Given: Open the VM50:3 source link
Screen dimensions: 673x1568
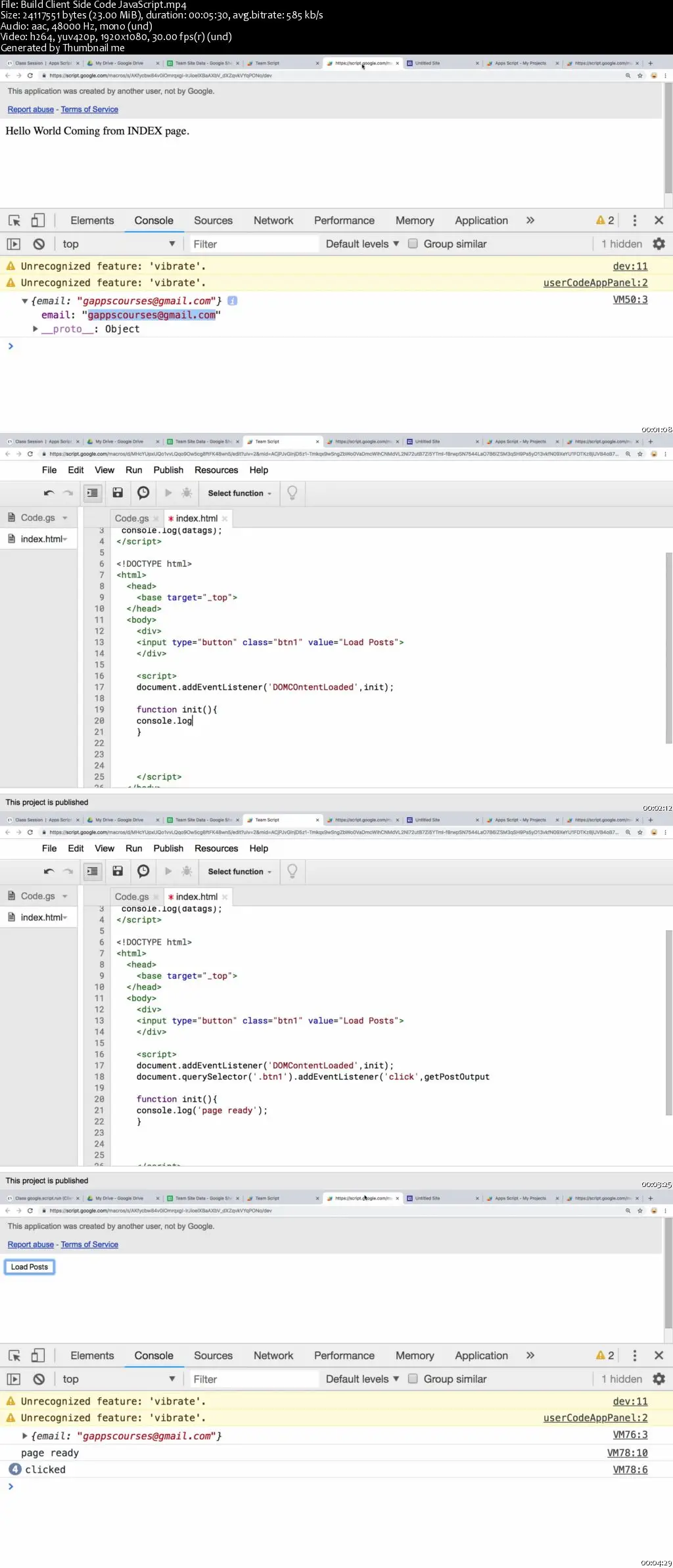Looking at the screenshot, I should click(630, 300).
